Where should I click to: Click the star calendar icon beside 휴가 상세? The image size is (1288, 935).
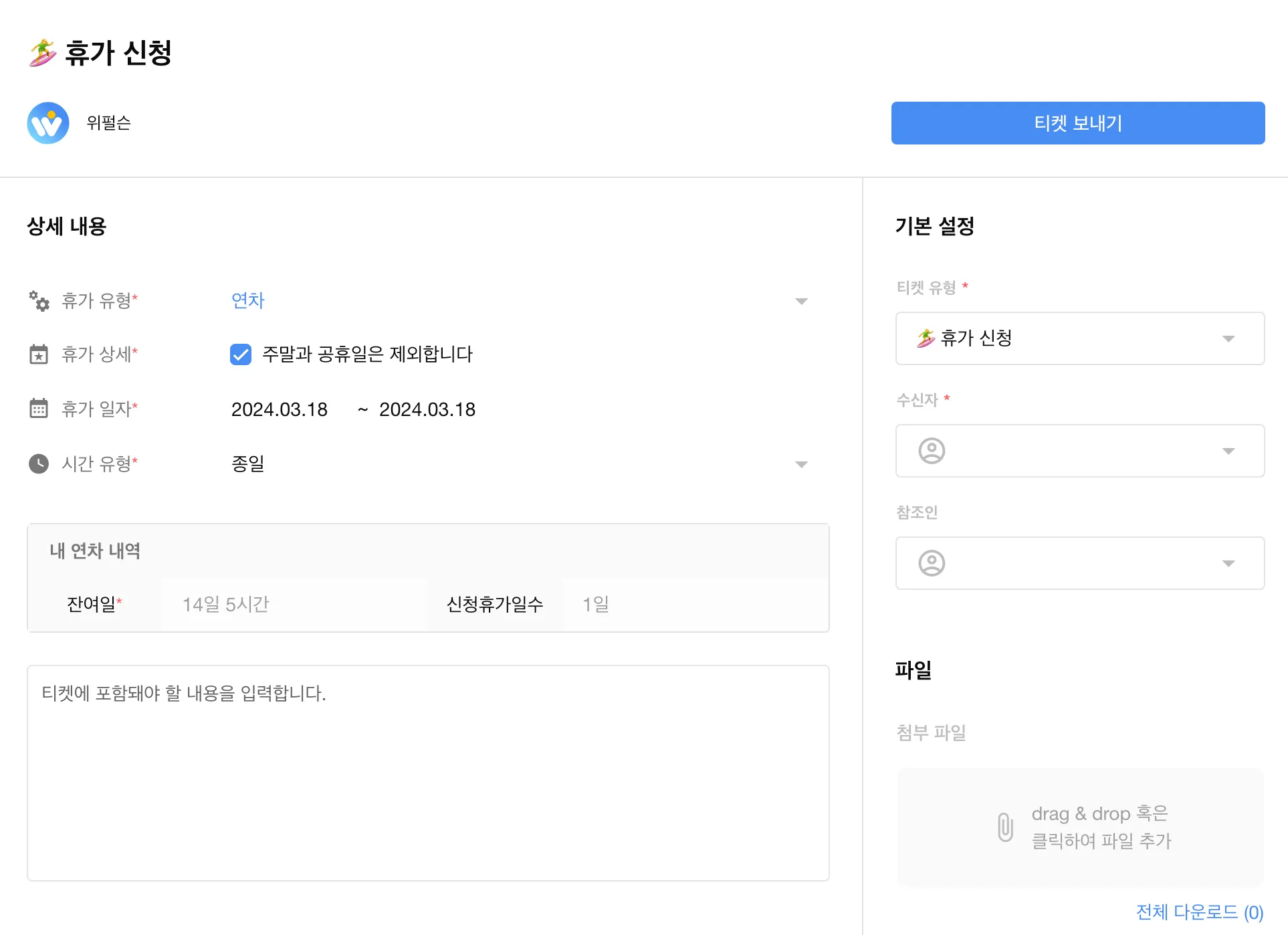click(x=39, y=354)
